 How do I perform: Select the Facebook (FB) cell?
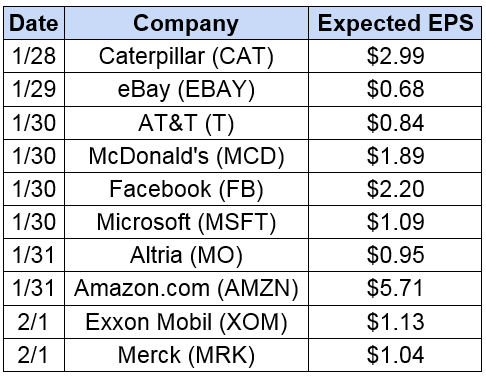click(186, 189)
